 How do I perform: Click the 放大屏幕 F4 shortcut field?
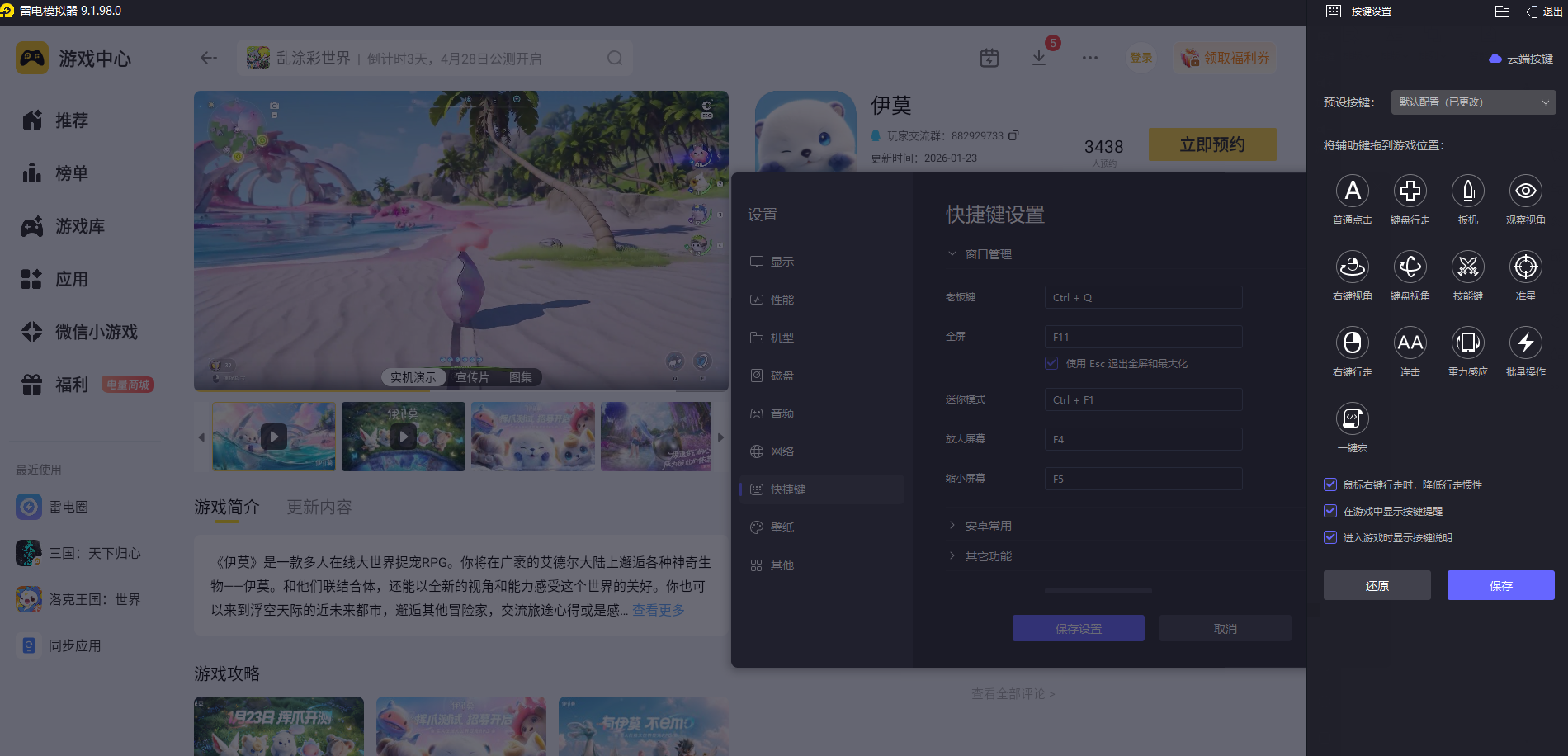point(1143,439)
